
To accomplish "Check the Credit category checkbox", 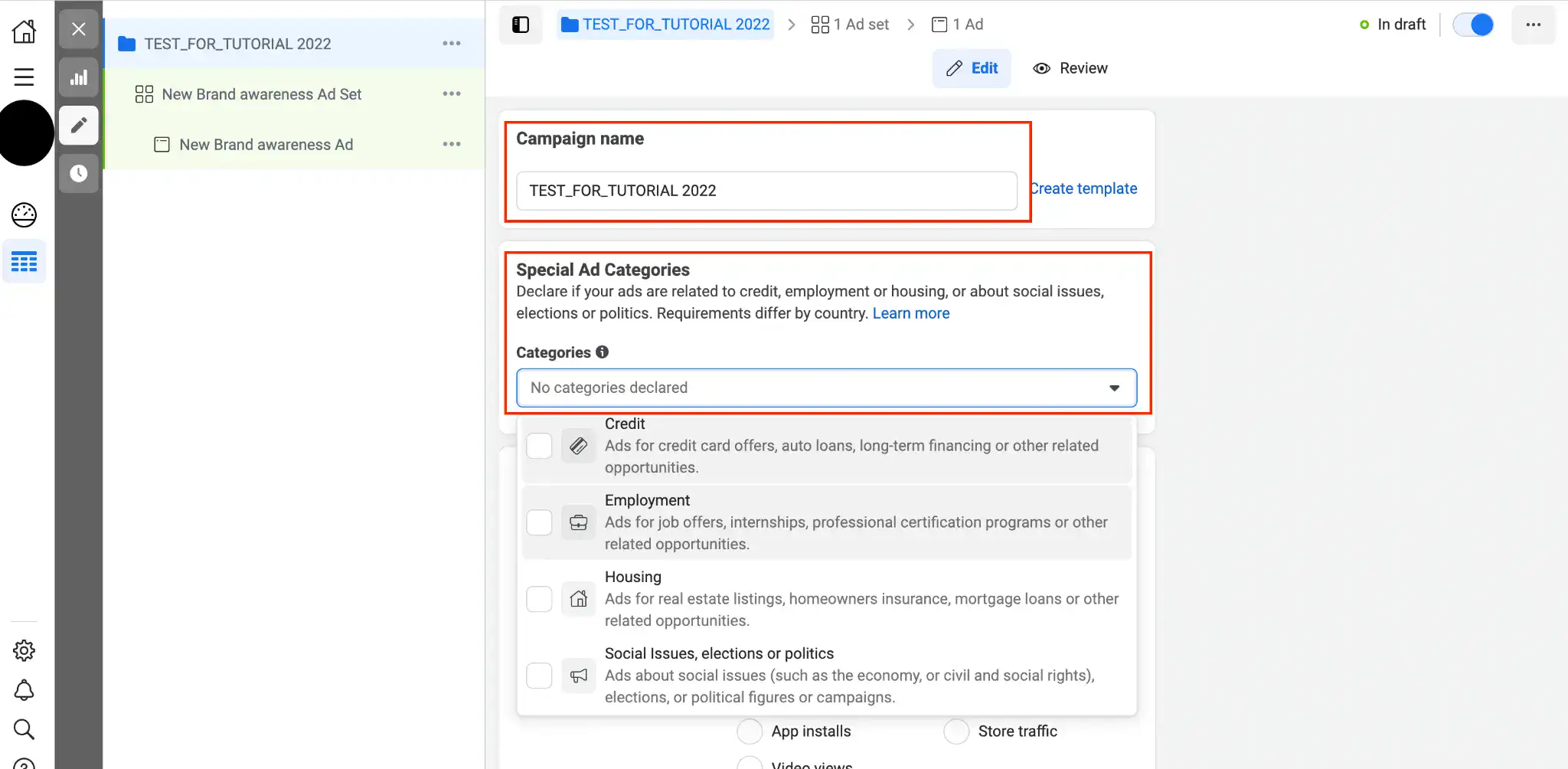I will coord(539,446).
